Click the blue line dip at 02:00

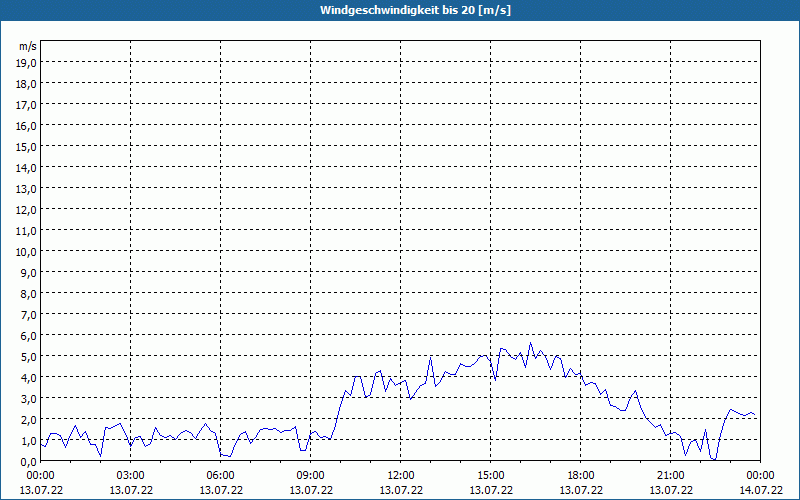pos(101,455)
